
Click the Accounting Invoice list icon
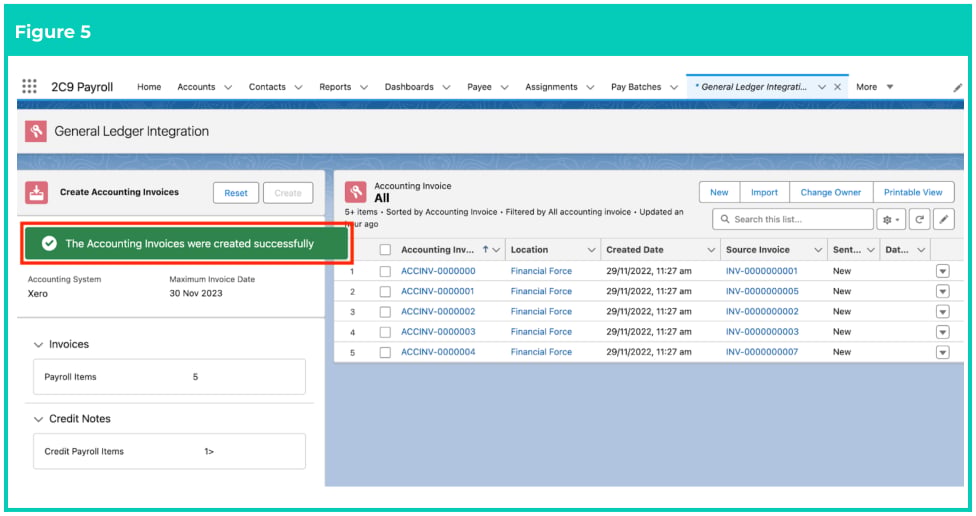[355, 192]
